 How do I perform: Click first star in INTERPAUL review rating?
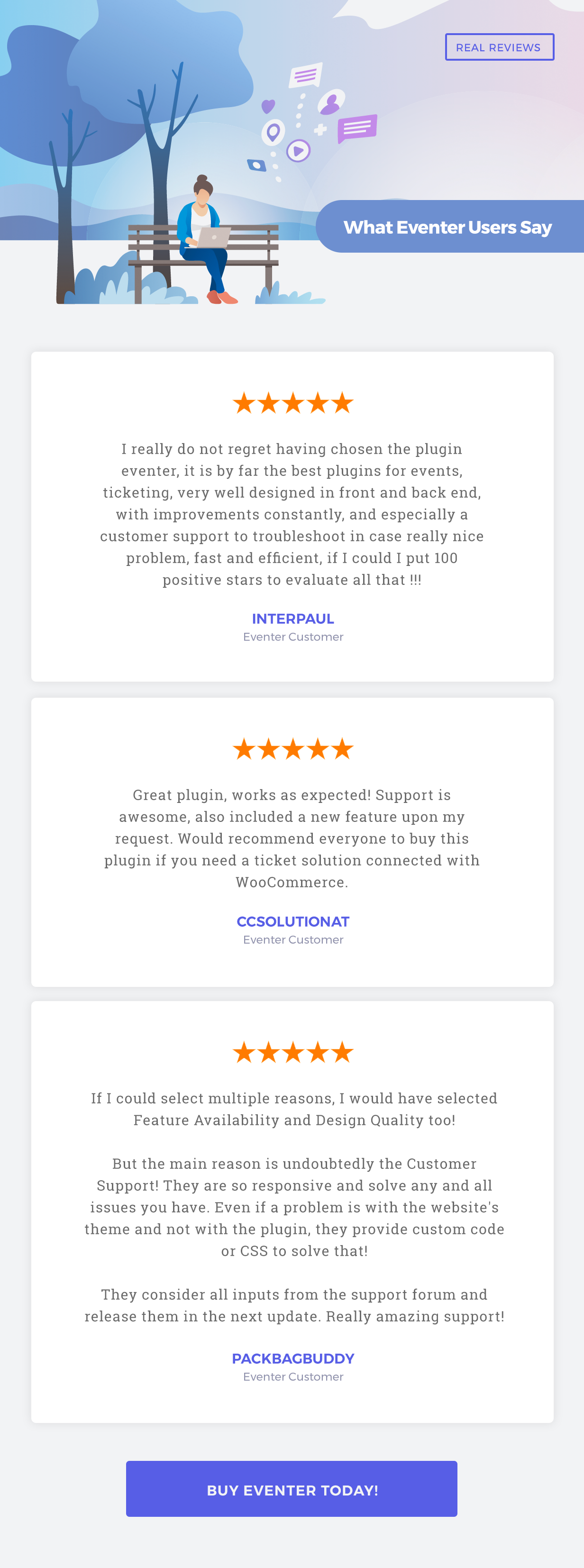click(x=244, y=403)
